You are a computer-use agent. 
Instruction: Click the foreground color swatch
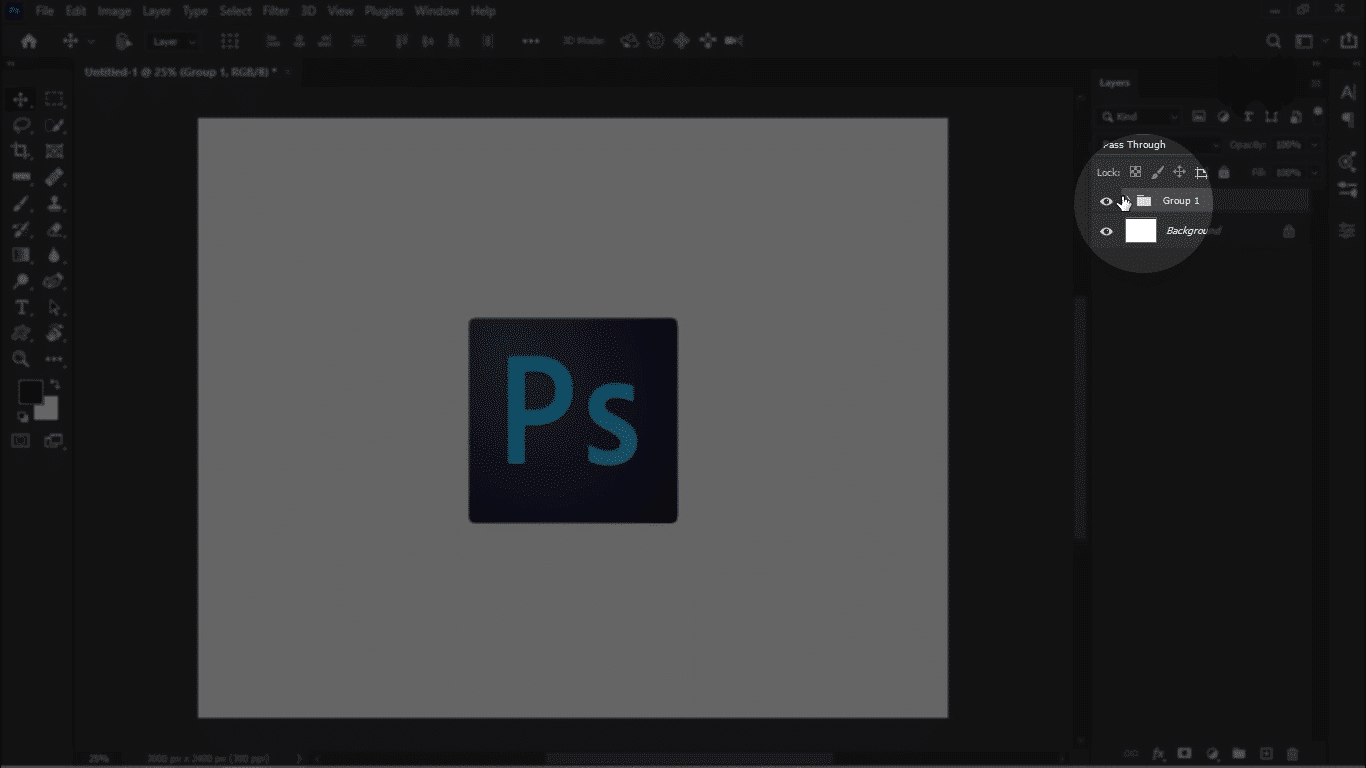pyautogui.click(x=30, y=392)
